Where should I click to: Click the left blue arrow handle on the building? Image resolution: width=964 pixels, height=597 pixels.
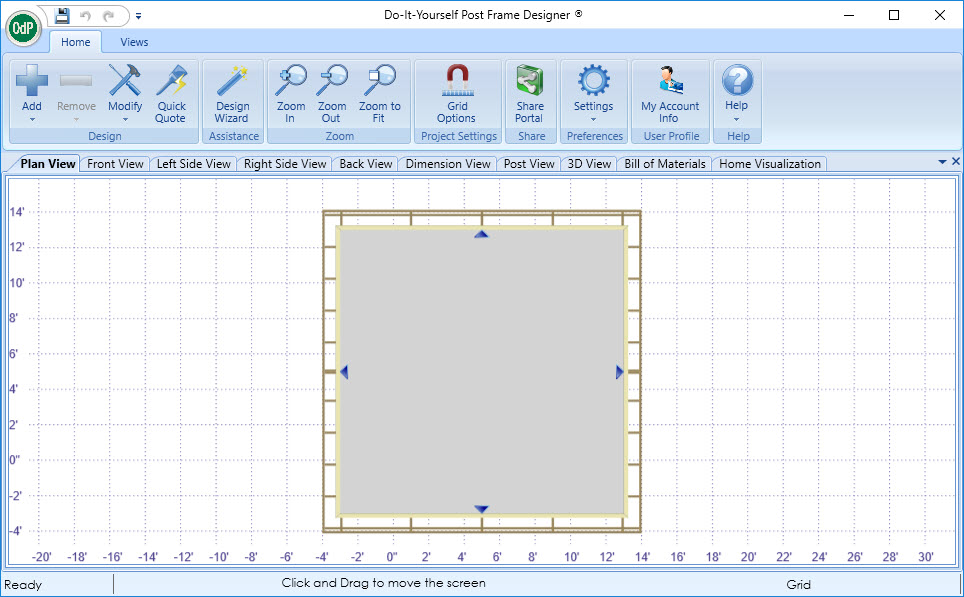[344, 372]
